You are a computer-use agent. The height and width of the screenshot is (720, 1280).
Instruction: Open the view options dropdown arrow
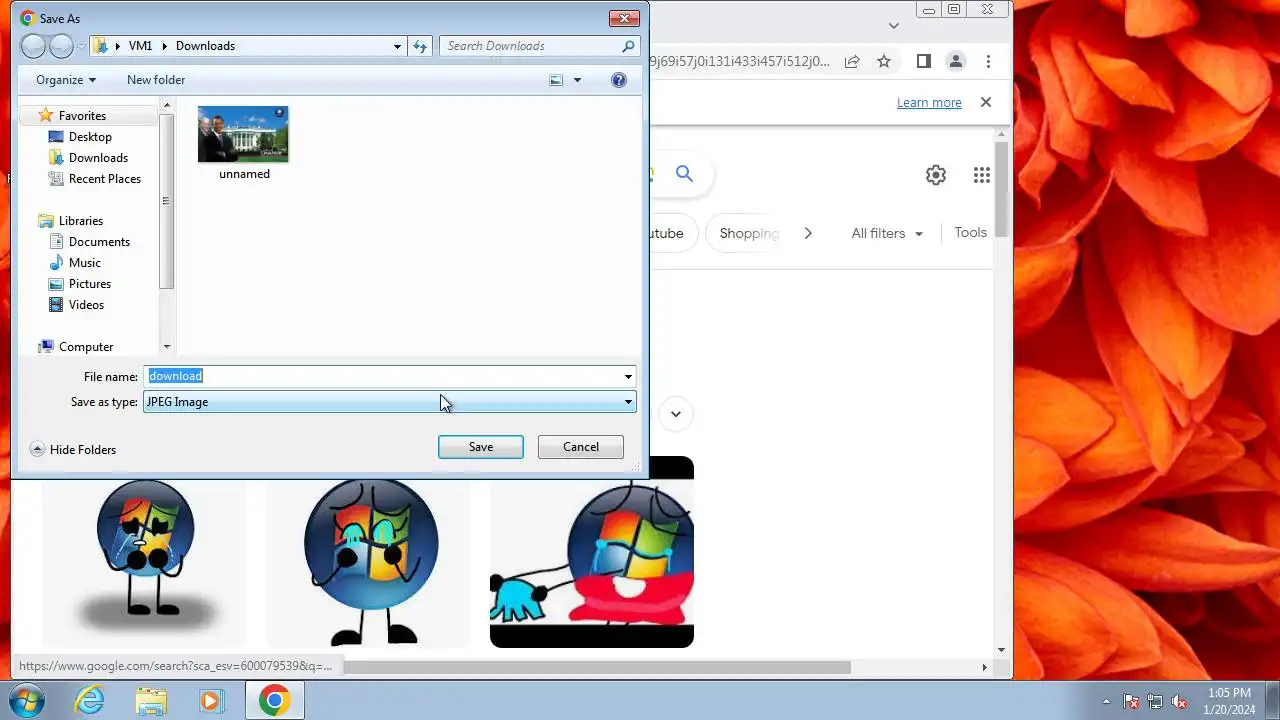pyautogui.click(x=577, y=80)
